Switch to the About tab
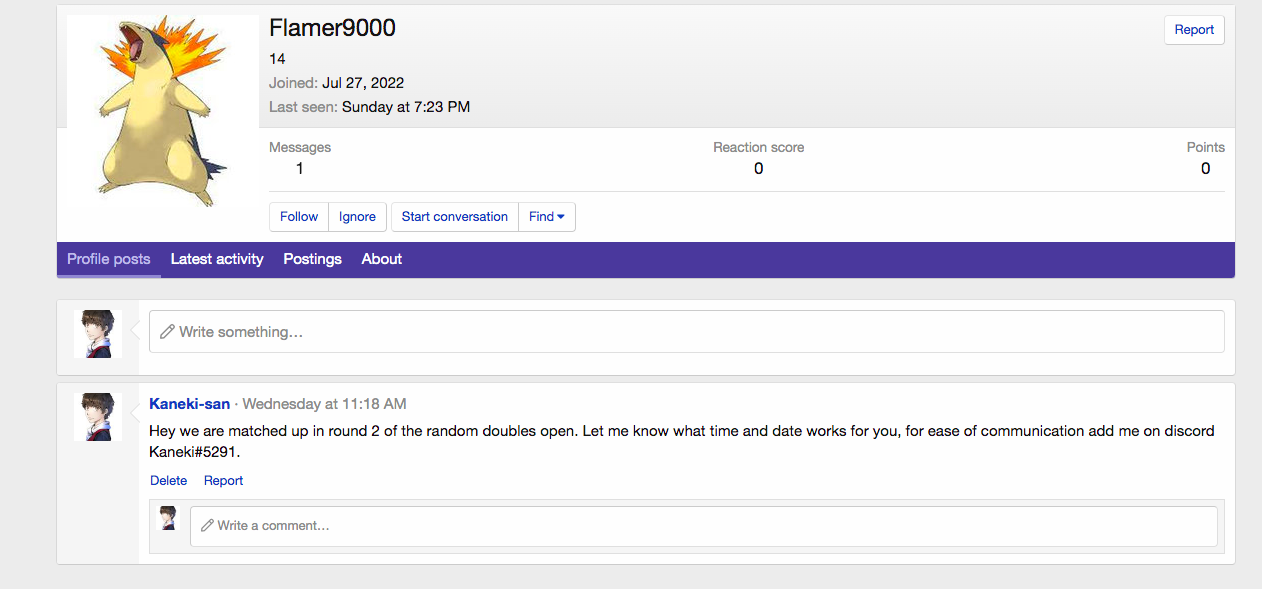The image size is (1262, 589). (x=382, y=259)
